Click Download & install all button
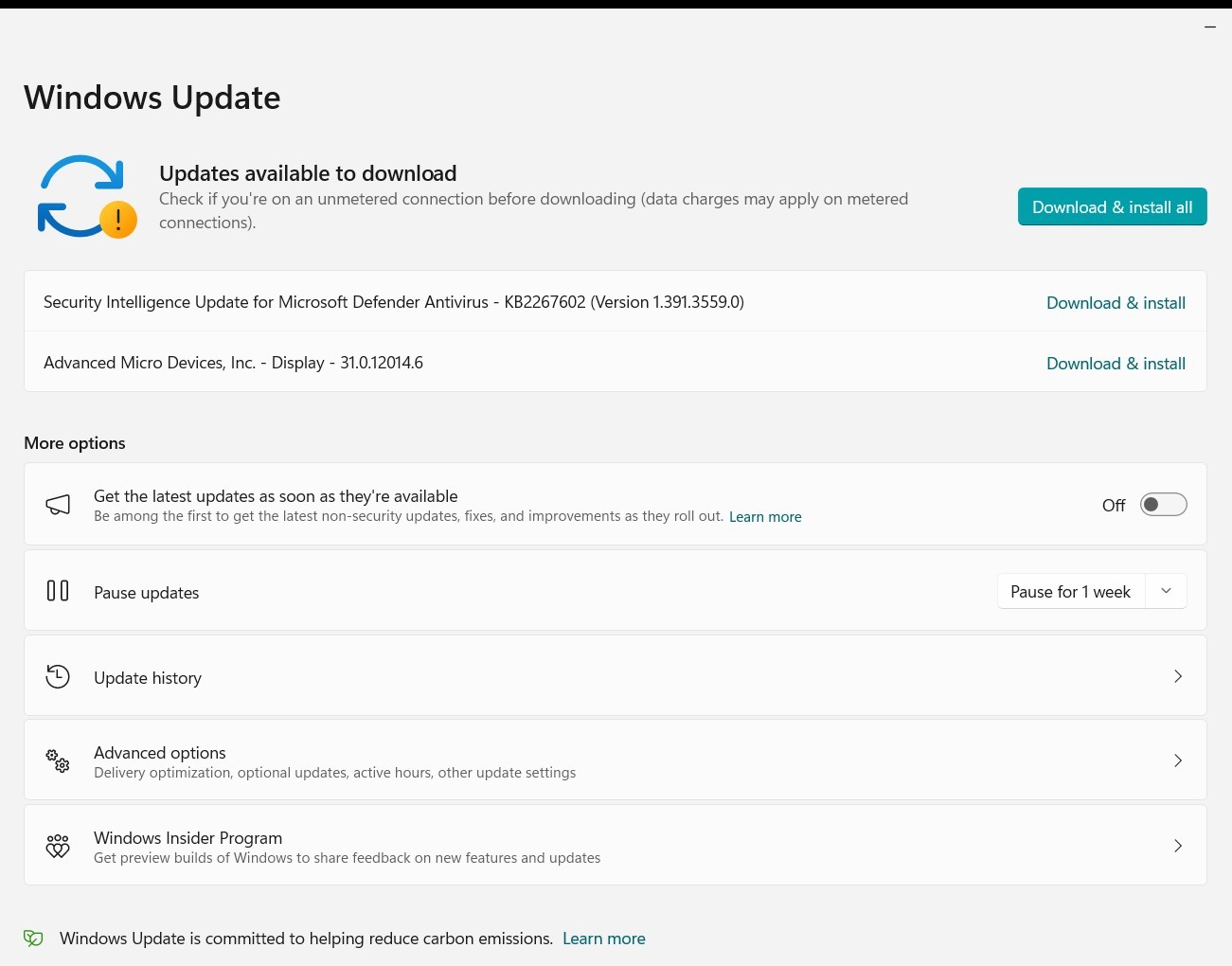This screenshot has height=966, width=1232. click(1112, 206)
